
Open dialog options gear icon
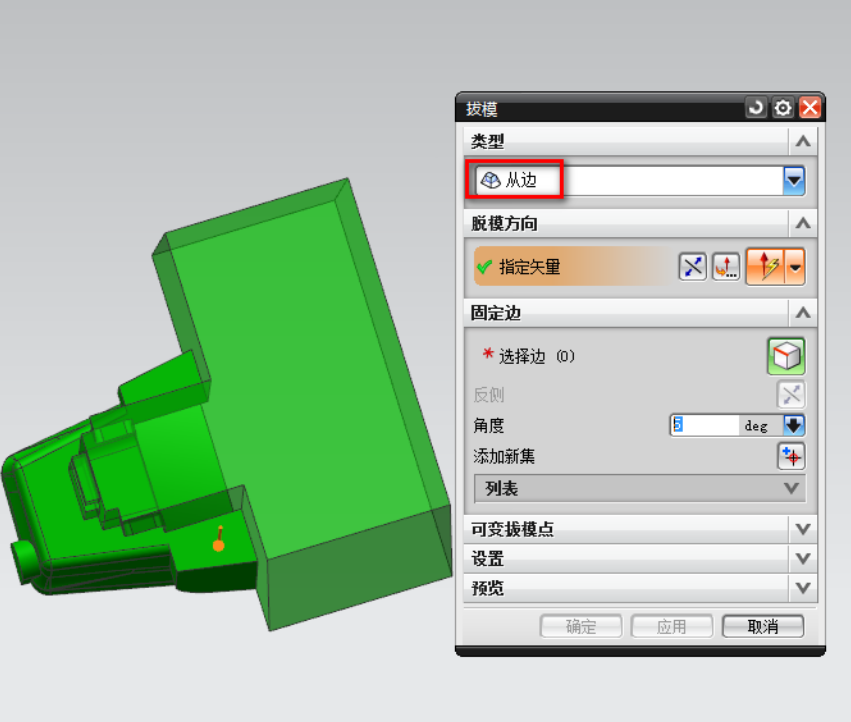point(783,107)
